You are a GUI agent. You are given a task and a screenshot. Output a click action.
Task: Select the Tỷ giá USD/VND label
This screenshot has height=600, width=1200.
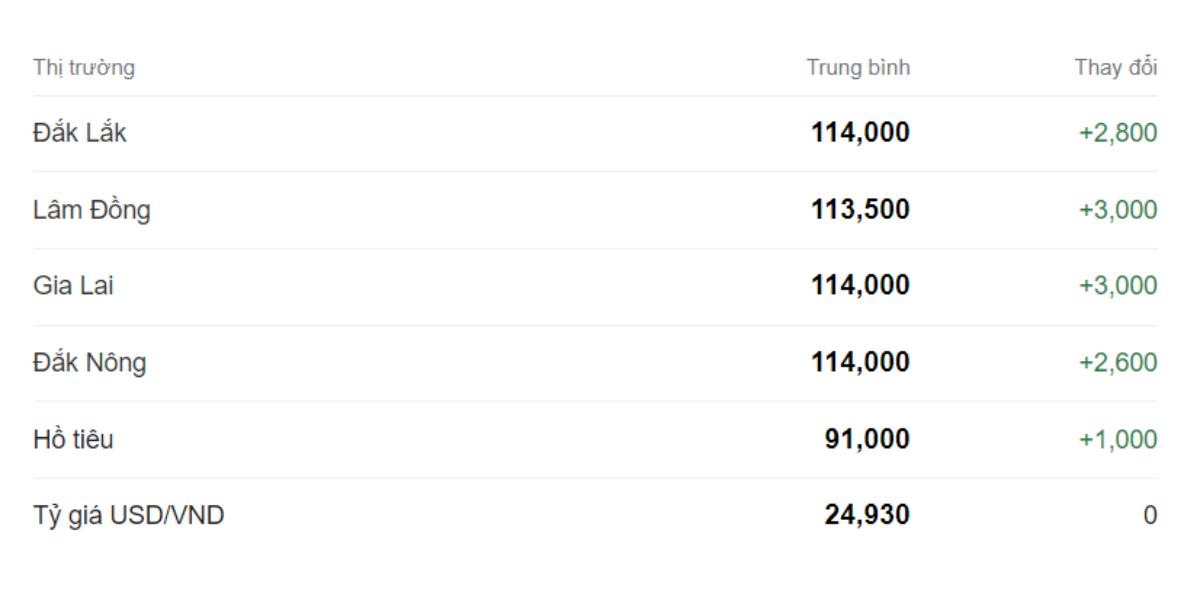(x=128, y=516)
